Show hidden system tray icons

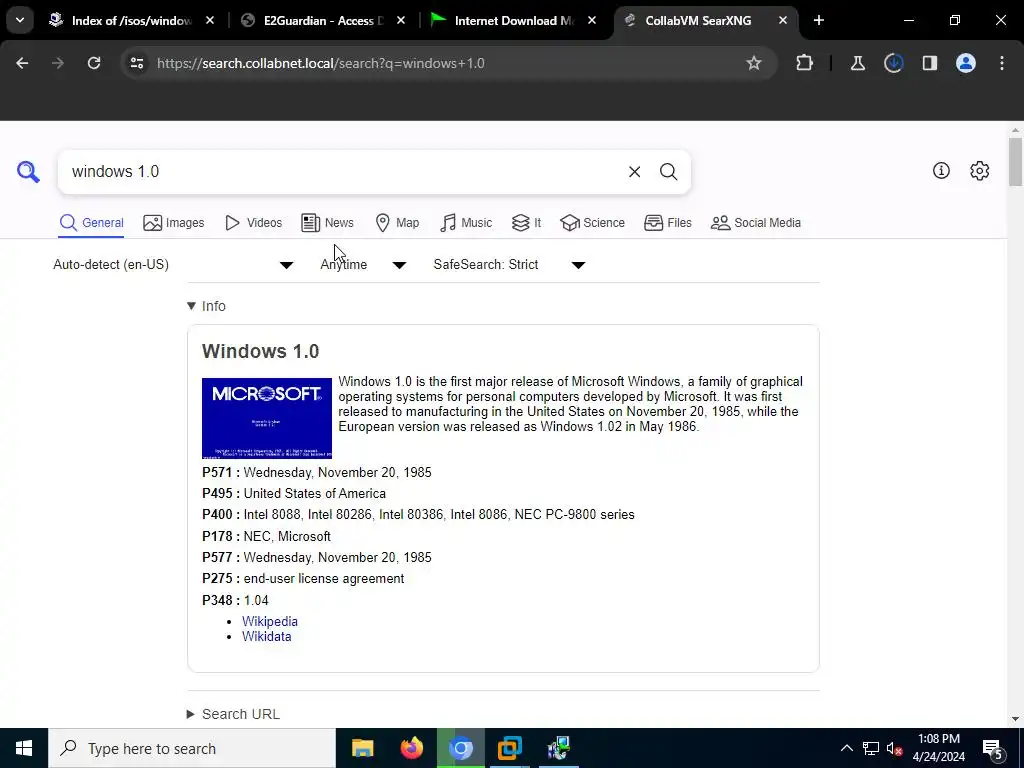tap(846, 748)
